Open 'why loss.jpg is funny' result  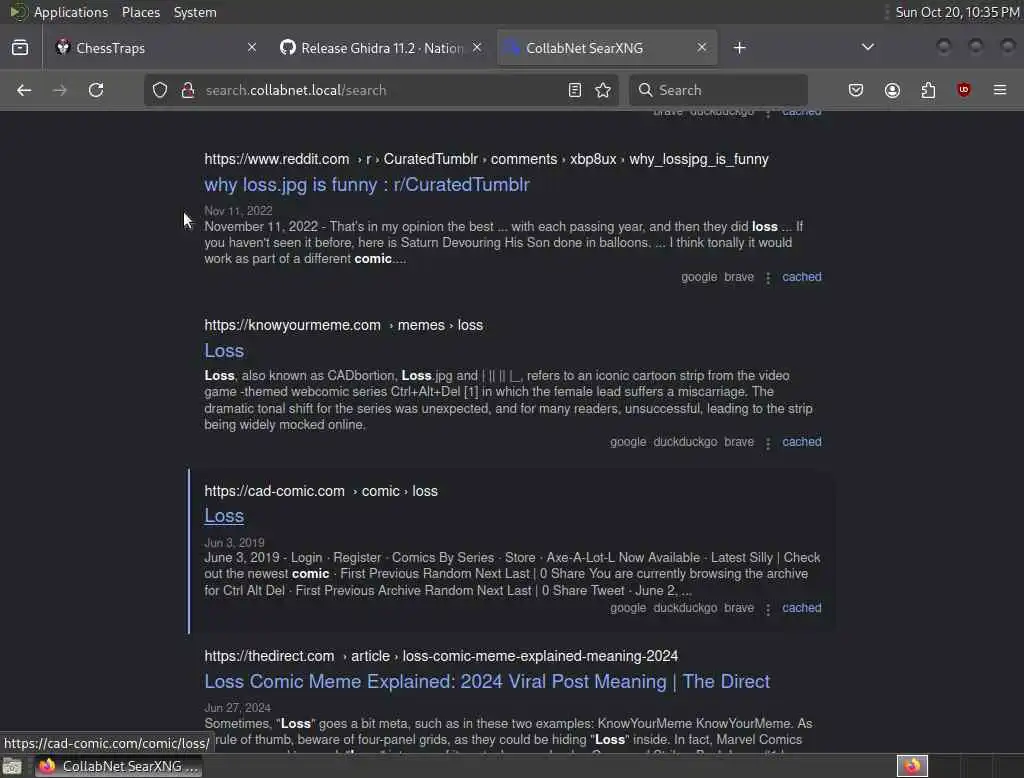click(366, 185)
